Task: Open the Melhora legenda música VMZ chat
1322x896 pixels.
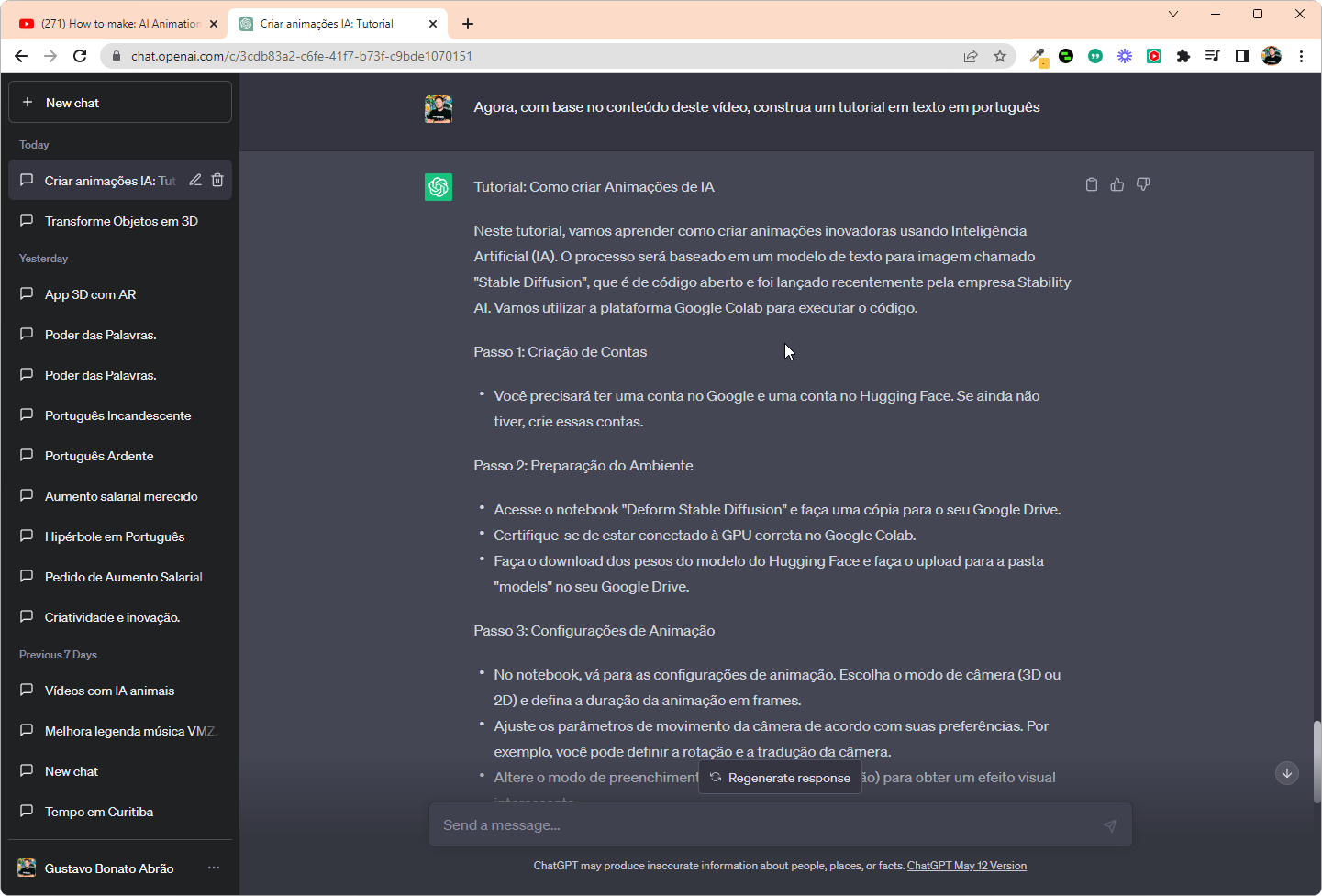Action: tap(120, 731)
